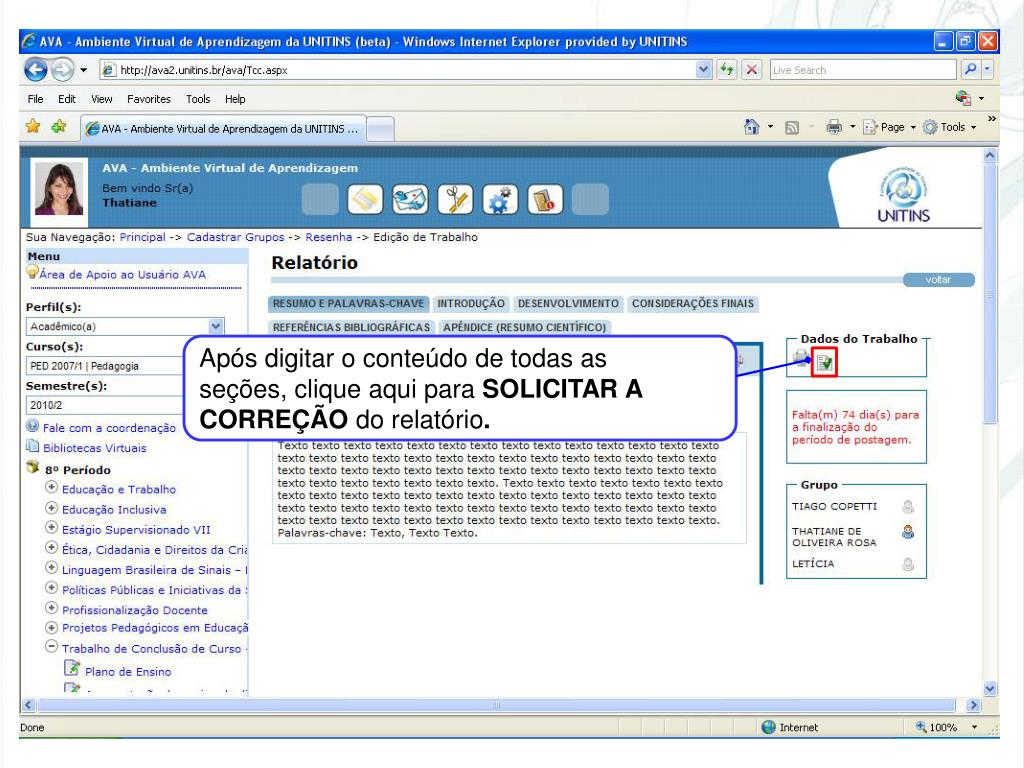The width and height of the screenshot is (1024, 768).
Task: Open the Favorites Center star icon
Action: 33,126
